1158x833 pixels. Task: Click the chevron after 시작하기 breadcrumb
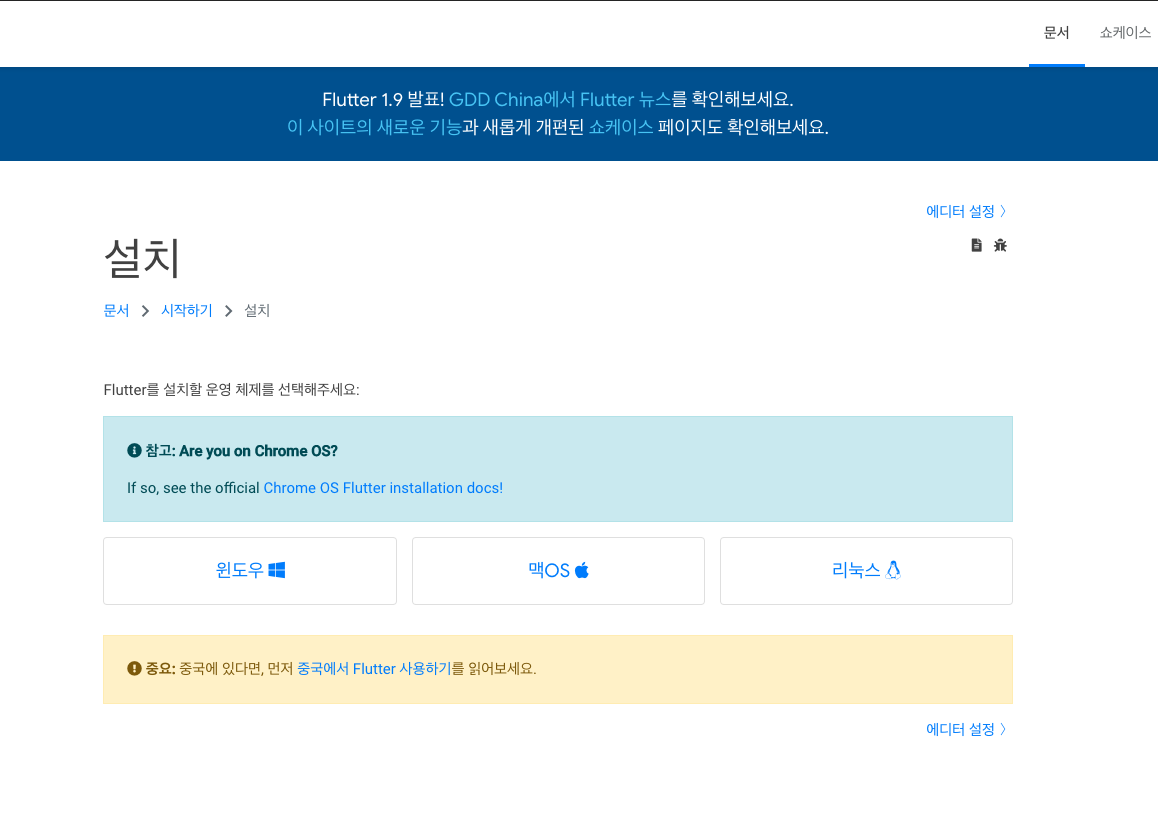point(228,311)
